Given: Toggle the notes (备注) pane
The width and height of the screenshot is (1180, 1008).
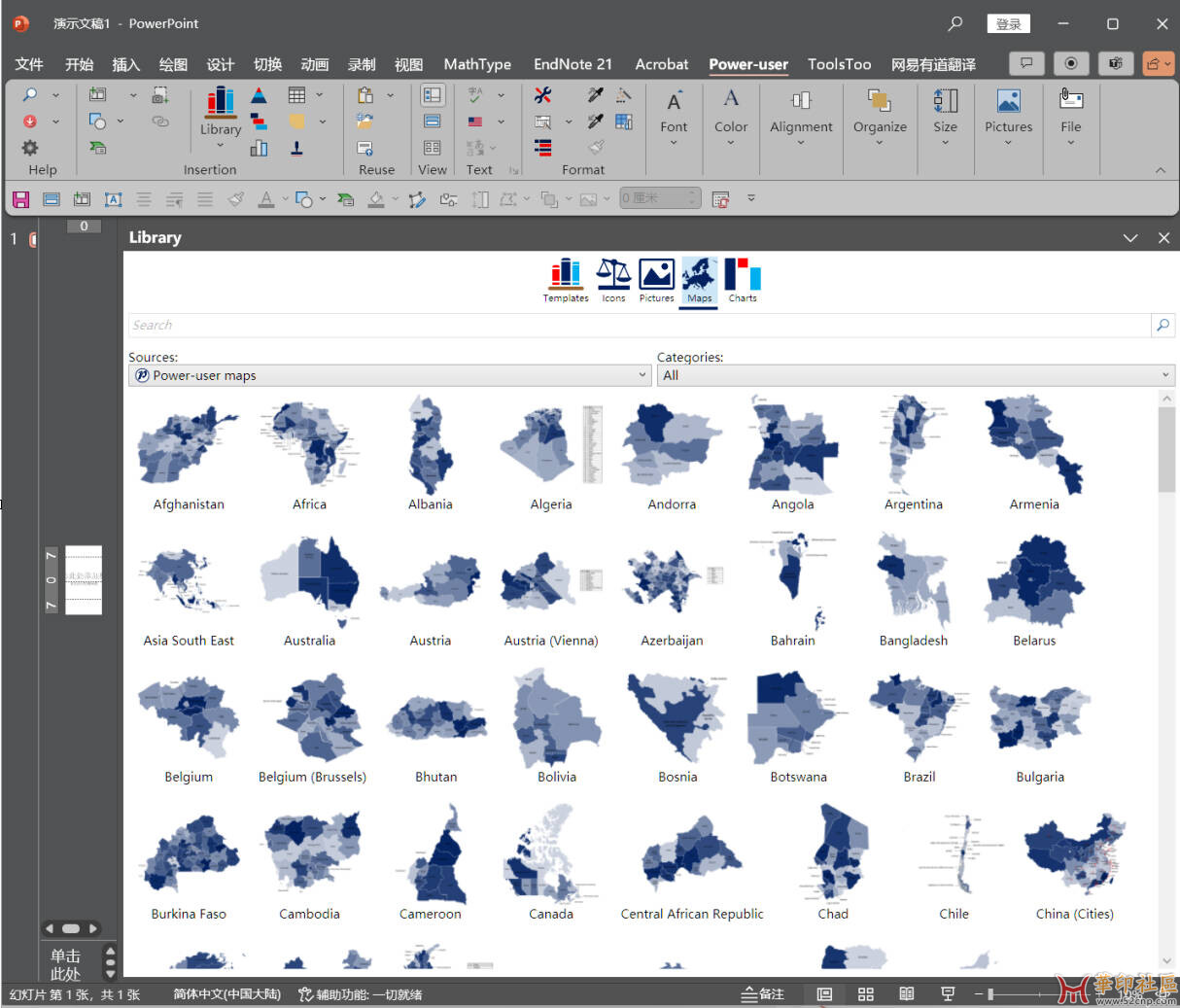Looking at the screenshot, I should click(763, 994).
